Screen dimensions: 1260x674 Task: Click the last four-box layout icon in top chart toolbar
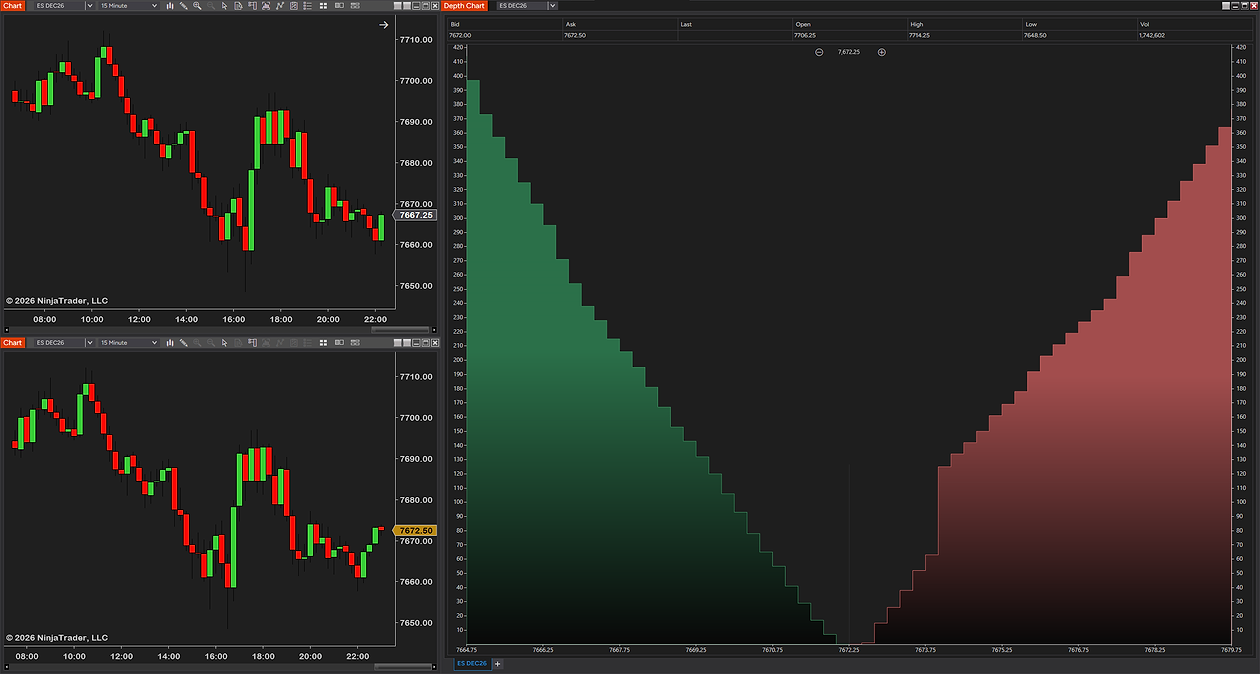355,6
